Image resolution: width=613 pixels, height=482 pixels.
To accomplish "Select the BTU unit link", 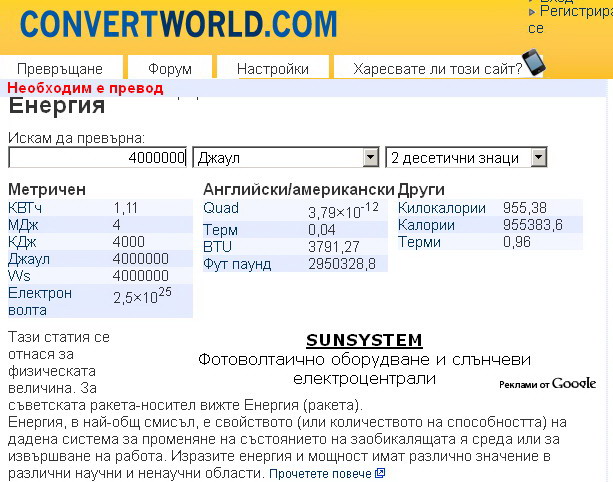I will (217, 247).
